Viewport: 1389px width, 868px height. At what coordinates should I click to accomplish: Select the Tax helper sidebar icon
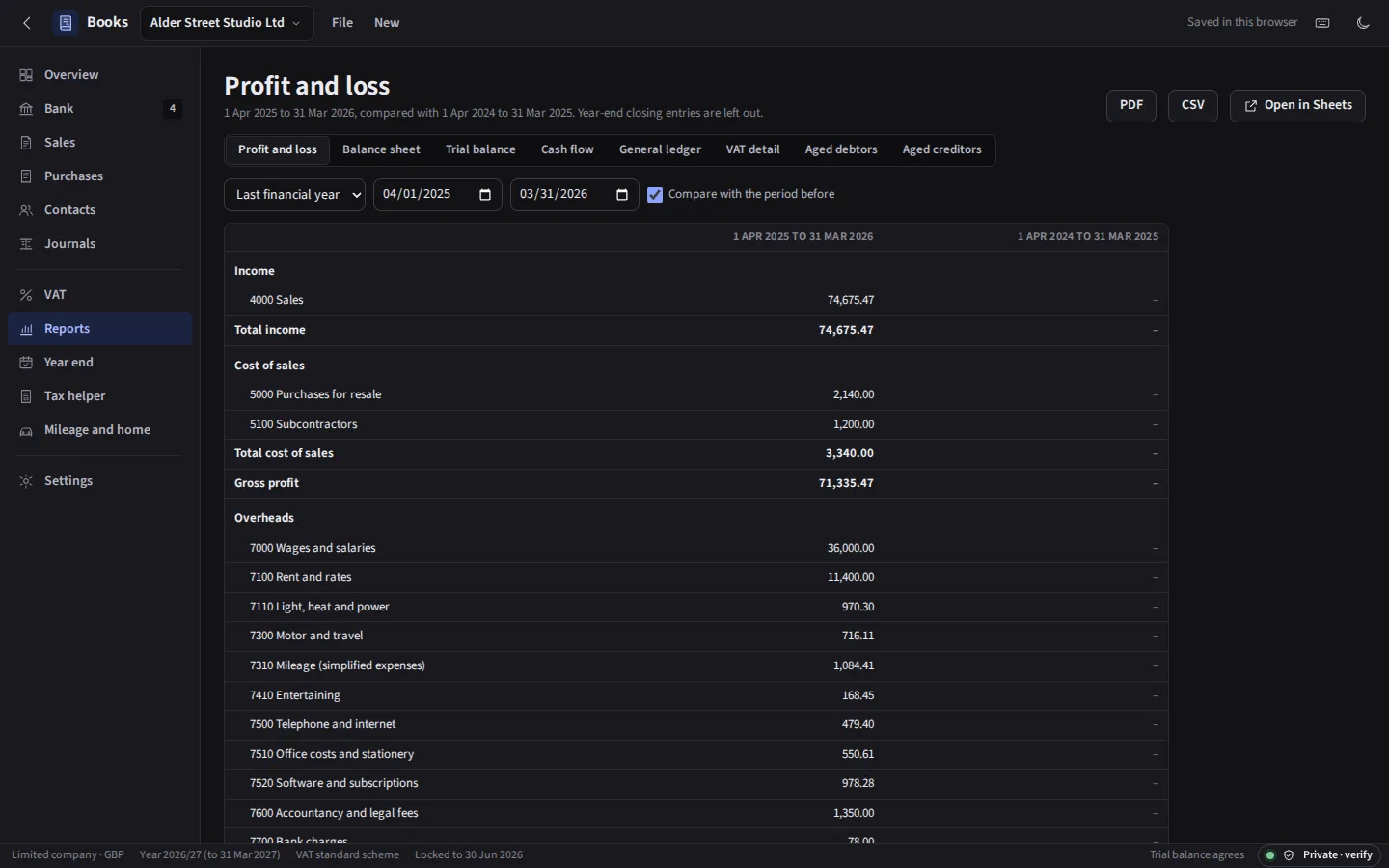[26, 396]
